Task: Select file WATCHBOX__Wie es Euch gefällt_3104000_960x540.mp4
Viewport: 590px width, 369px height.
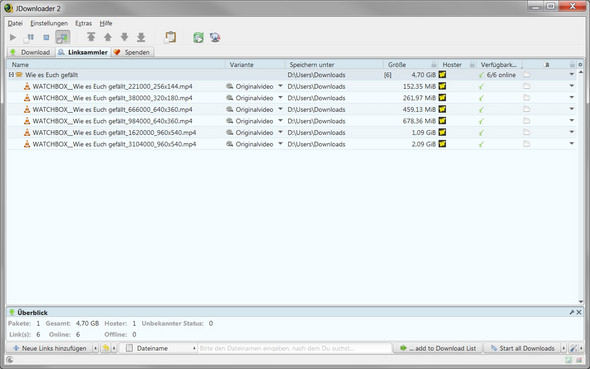Action: pos(114,144)
